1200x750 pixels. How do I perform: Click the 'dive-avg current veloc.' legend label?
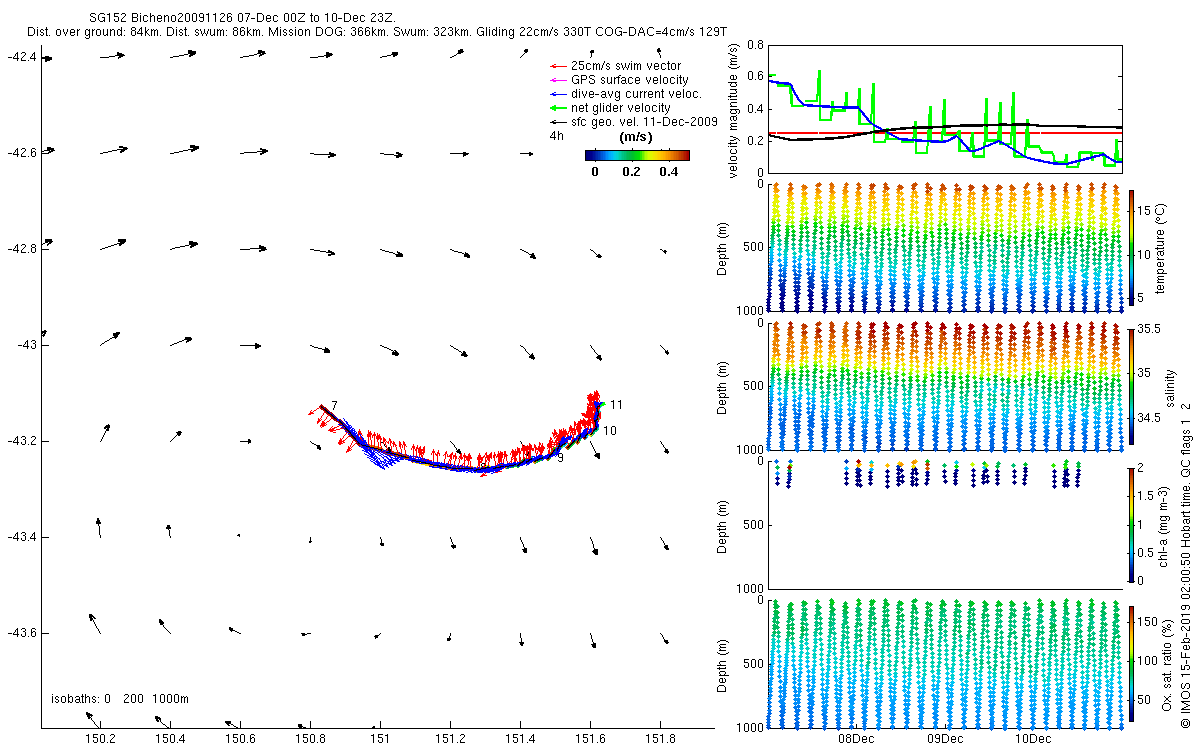pos(636,94)
